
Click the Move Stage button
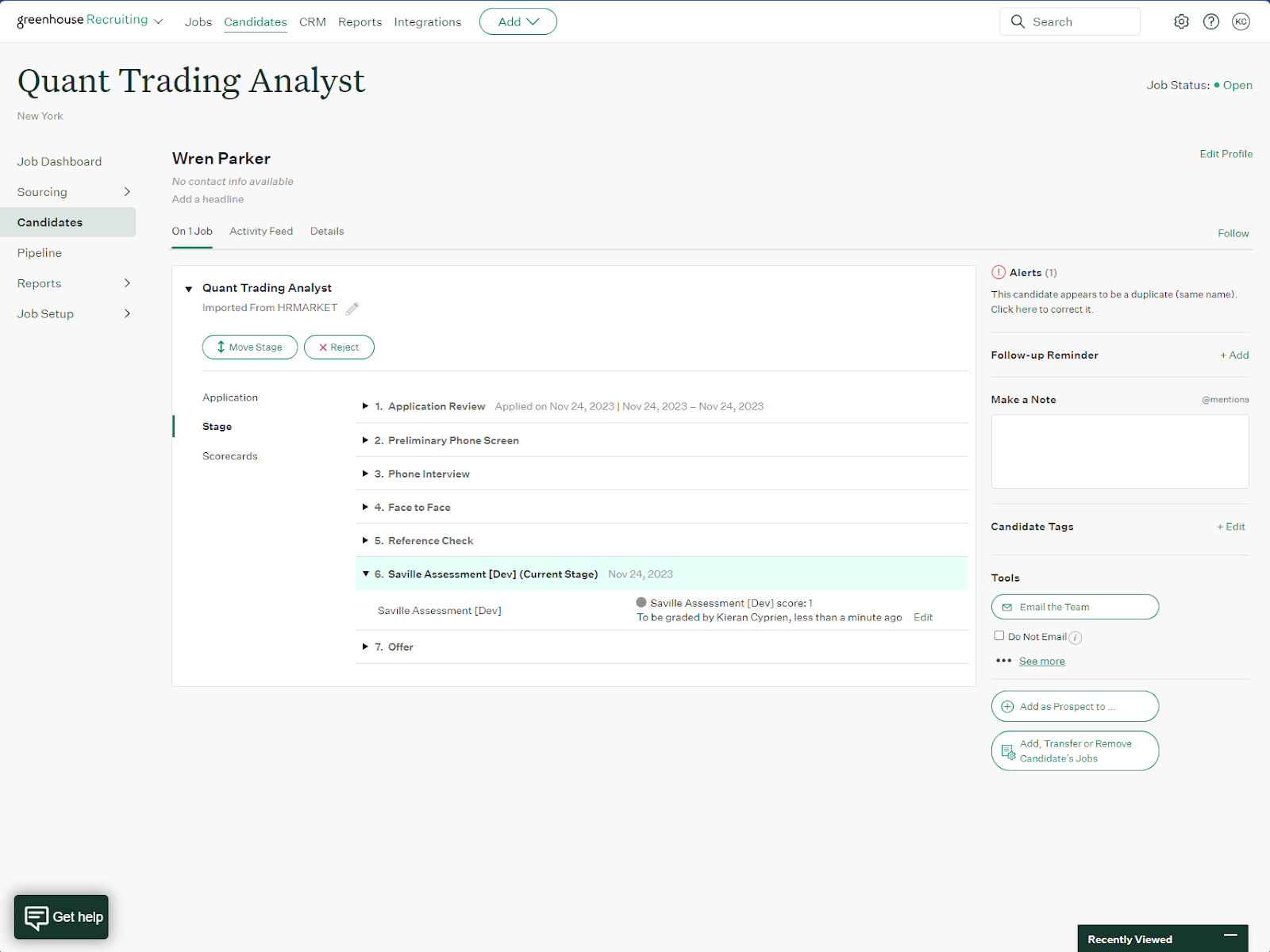point(250,347)
